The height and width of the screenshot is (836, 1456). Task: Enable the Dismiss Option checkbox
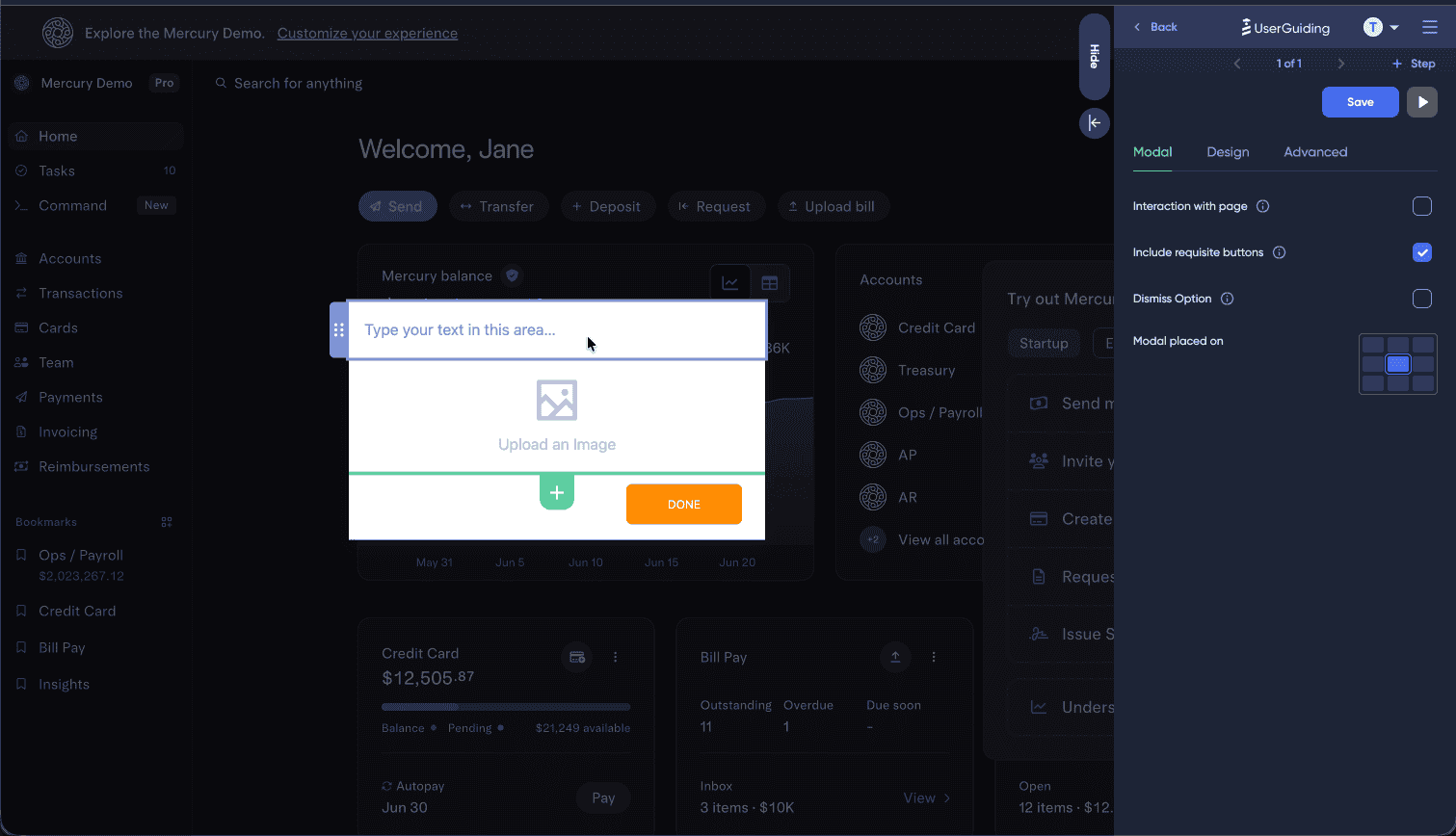(x=1422, y=299)
